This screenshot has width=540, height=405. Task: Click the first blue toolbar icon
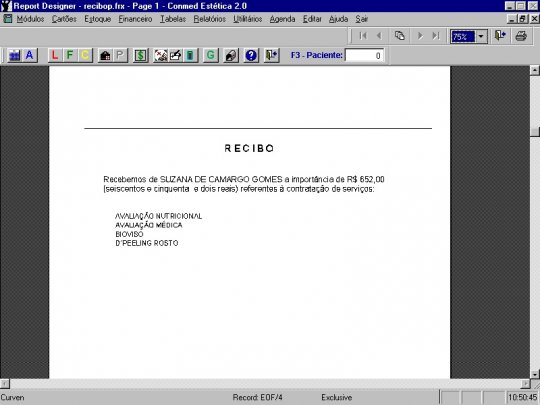pos(14,55)
